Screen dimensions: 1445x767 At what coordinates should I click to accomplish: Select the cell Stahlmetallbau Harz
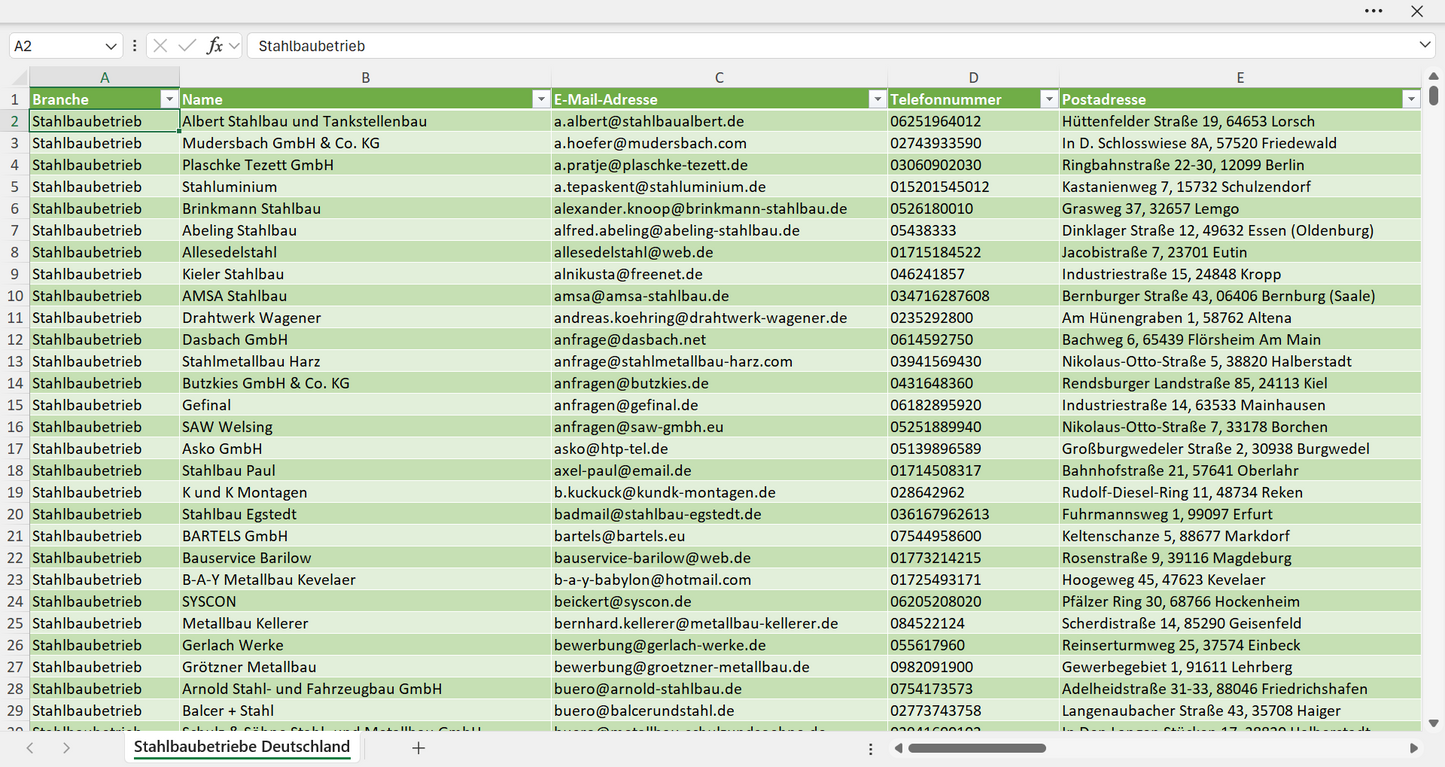click(x=365, y=361)
